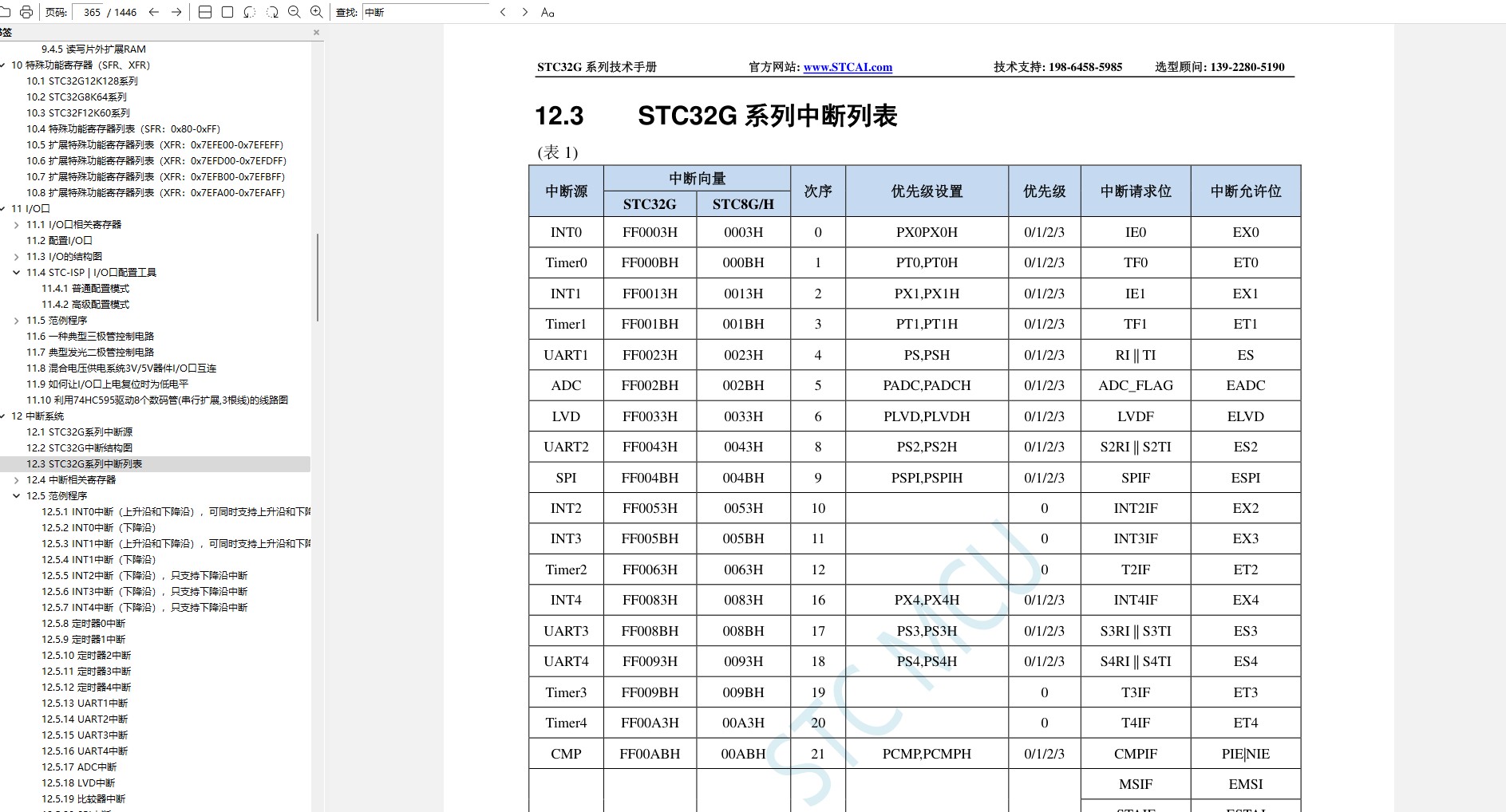
Task: Find the previous search match
Action: (x=503, y=12)
